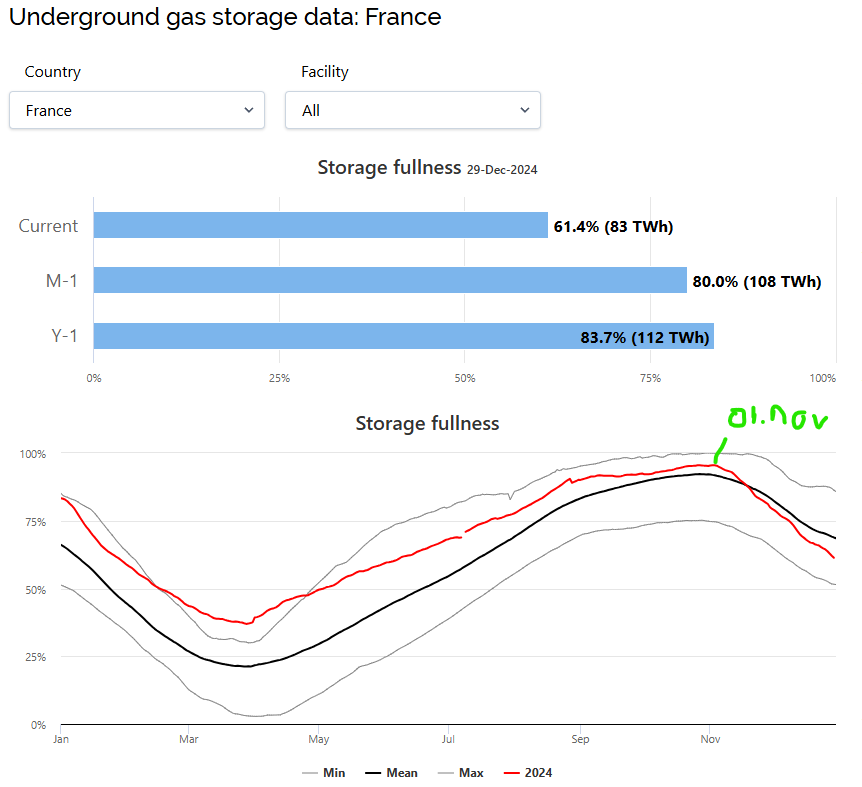The height and width of the screenshot is (787, 862).
Task: Open the Facility dropdown showing All
Action: [412, 110]
